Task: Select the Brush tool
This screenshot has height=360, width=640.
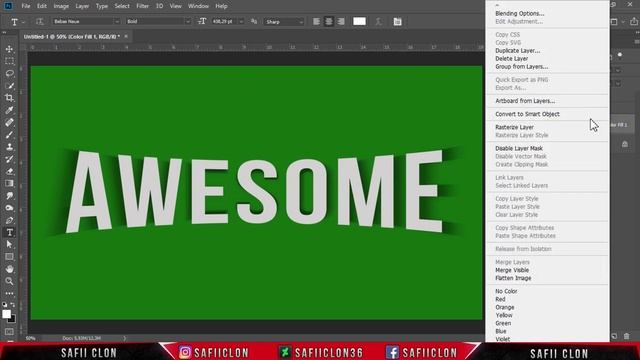Action: [9, 135]
